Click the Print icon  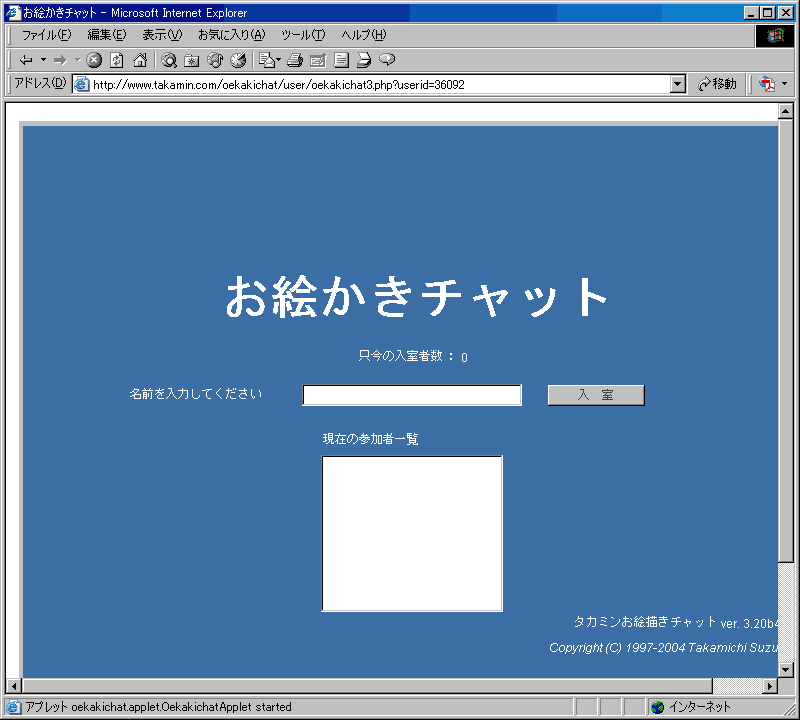click(x=295, y=60)
